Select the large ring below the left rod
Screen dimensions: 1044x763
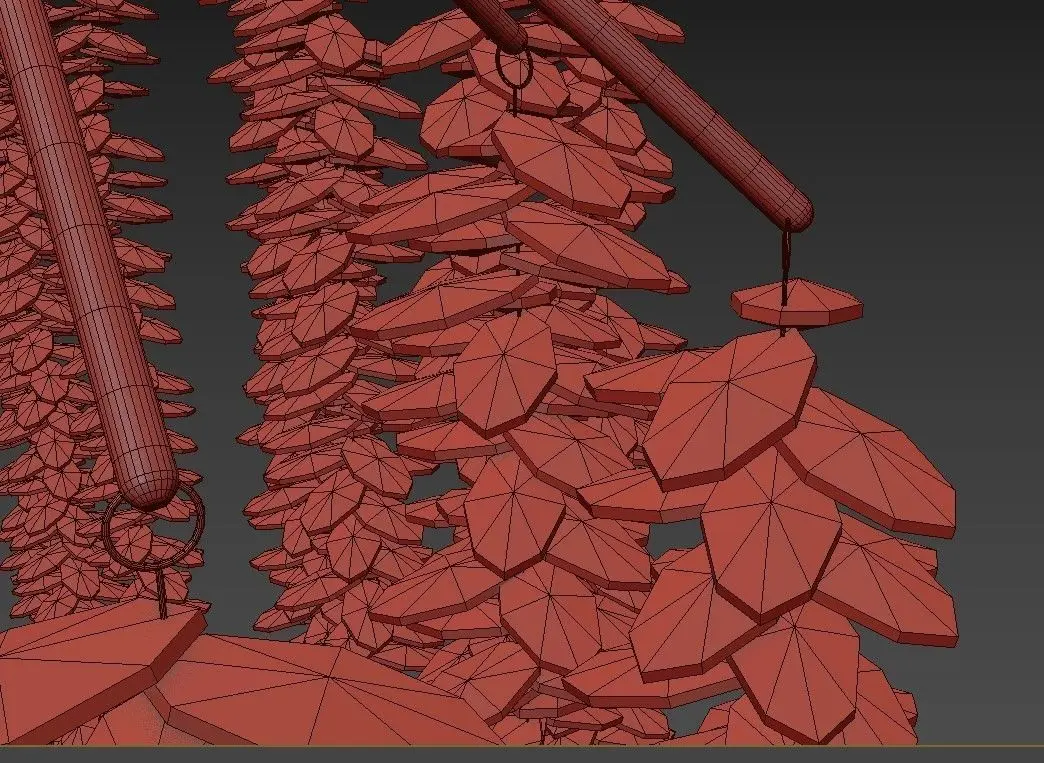[153, 527]
